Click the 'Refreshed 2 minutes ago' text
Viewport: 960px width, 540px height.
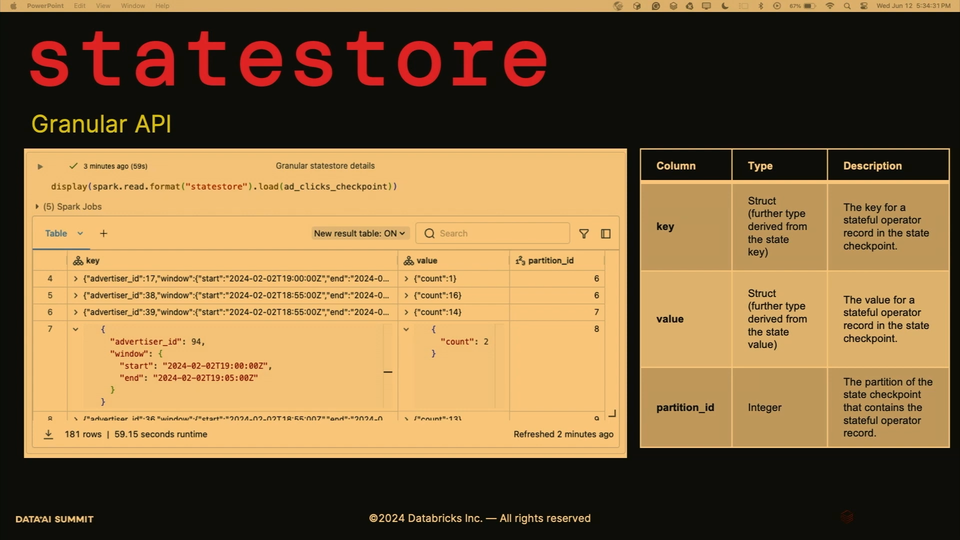coord(563,434)
